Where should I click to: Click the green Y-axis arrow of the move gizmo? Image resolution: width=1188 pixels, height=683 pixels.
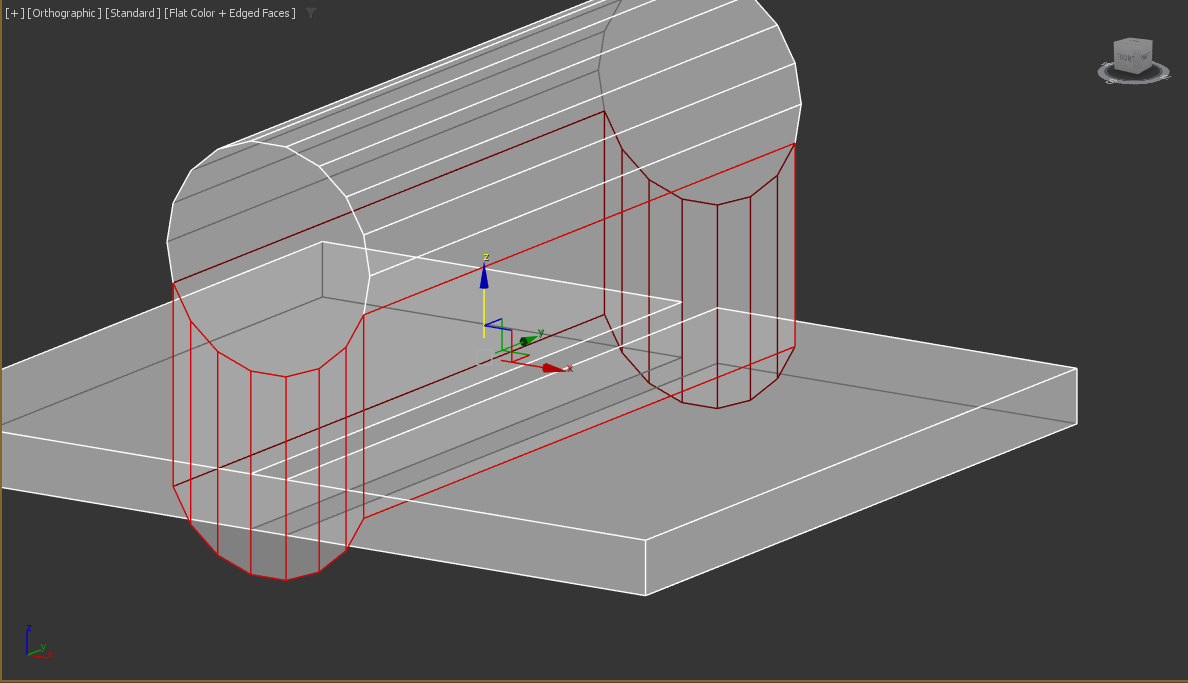[x=528, y=340]
